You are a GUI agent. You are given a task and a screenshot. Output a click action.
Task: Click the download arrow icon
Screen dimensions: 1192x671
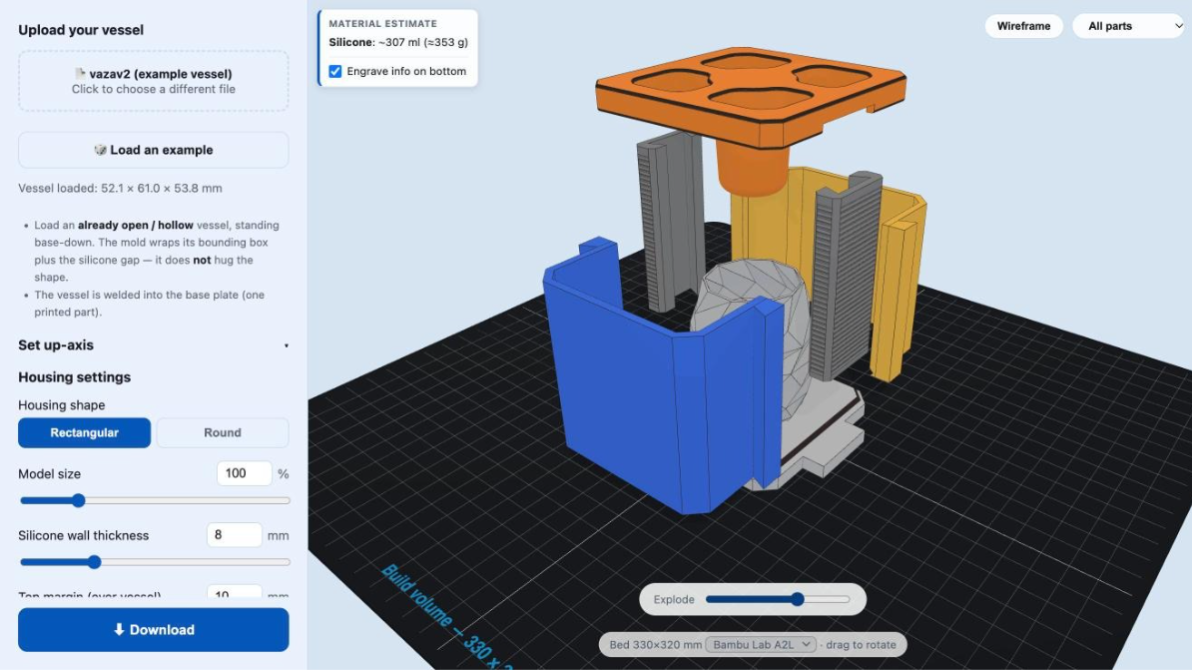pyautogui.click(x=119, y=629)
